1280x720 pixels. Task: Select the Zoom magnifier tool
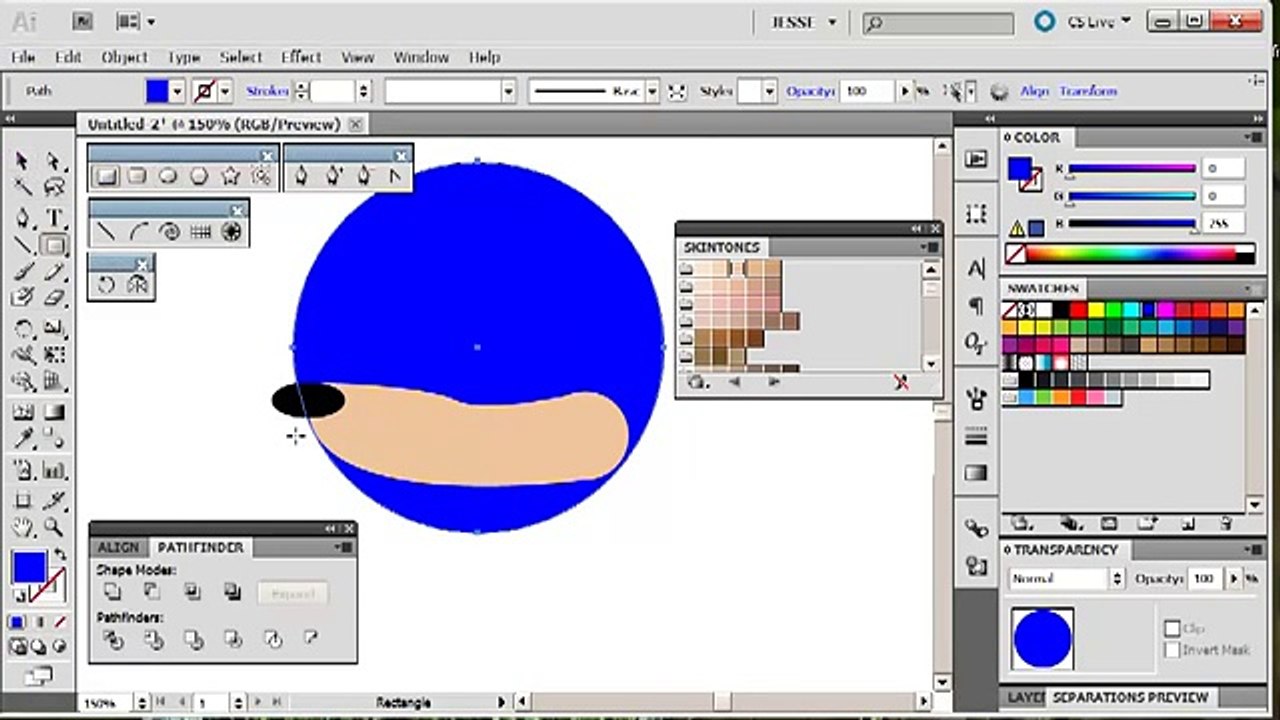(54, 527)
